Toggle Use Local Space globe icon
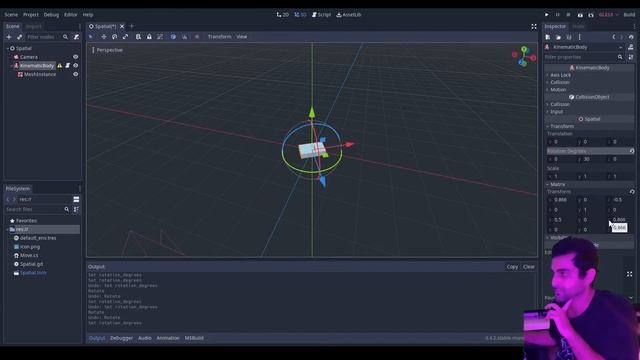Image resolution: width=640 pixels, height=360 pixels. [173, 37]
